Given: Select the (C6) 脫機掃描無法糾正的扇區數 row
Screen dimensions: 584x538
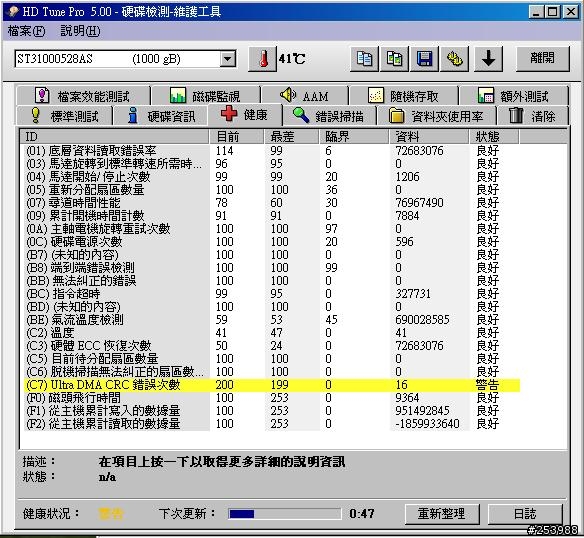Looking at the screenshot, I should click(x=272, y=372).
